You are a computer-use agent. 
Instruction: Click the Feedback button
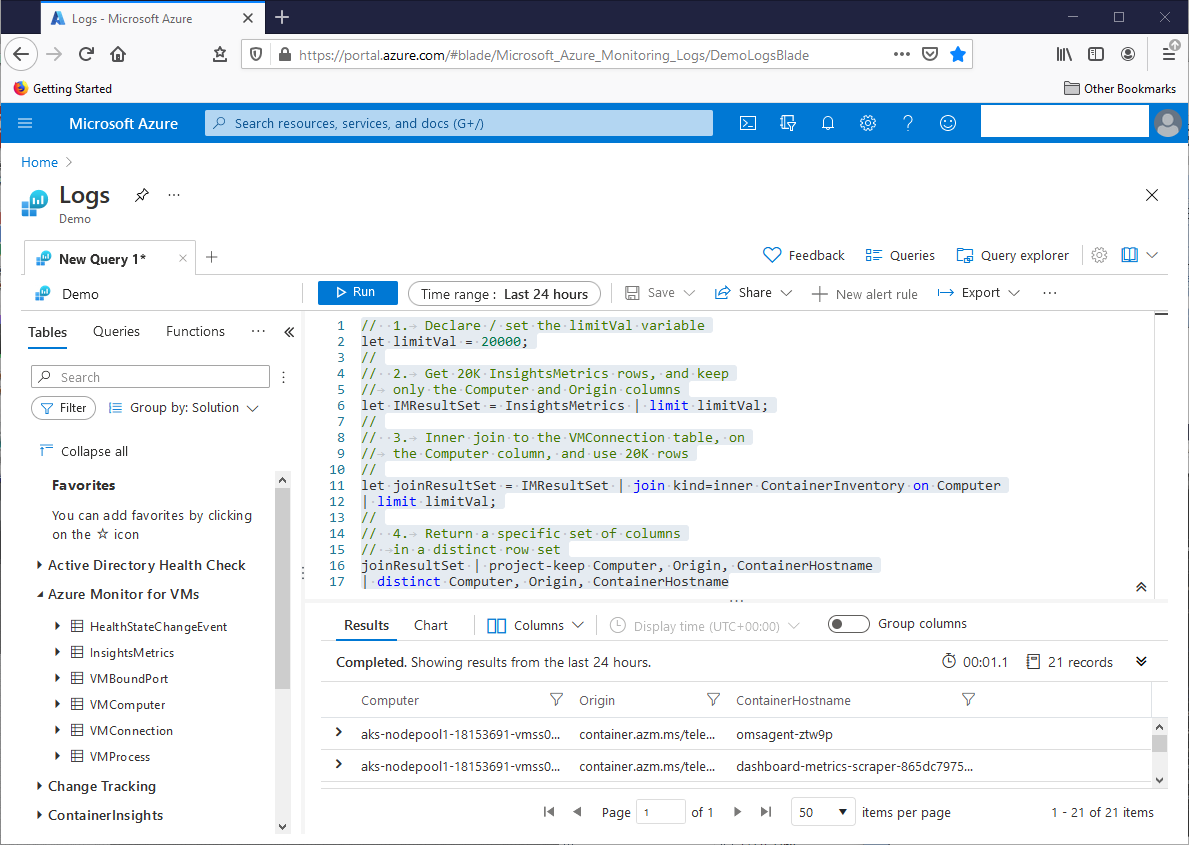pyautogui.click(x=803, y=255)
